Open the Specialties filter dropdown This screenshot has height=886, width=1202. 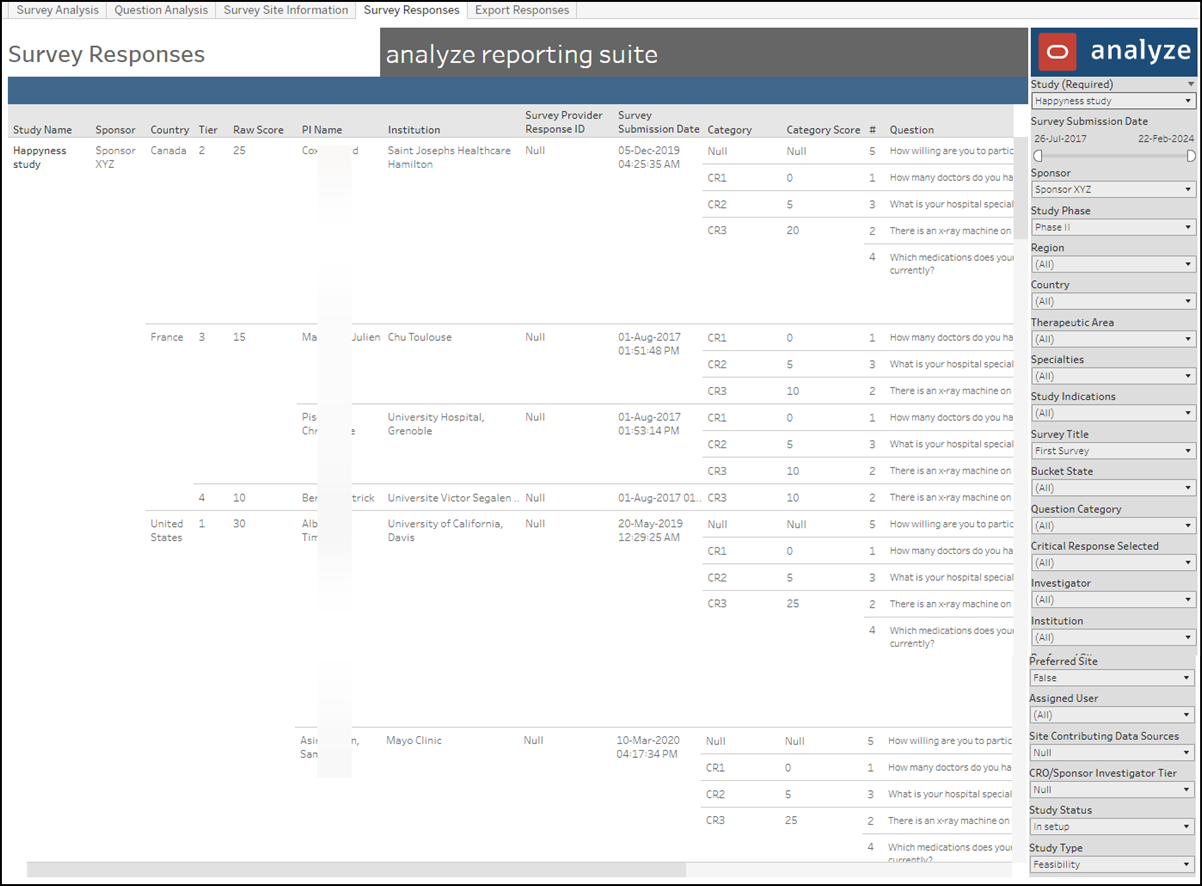pyautogui.click(x=1113, y=376)
